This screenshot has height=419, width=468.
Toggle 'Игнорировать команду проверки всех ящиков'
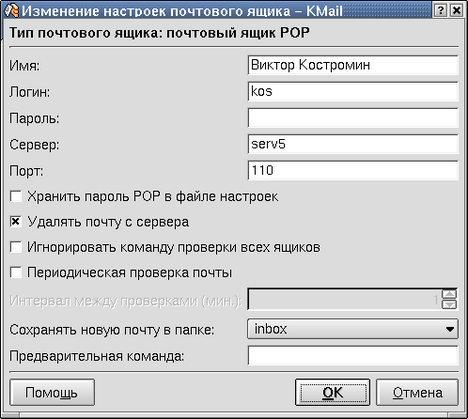click(x=16, y=247)
